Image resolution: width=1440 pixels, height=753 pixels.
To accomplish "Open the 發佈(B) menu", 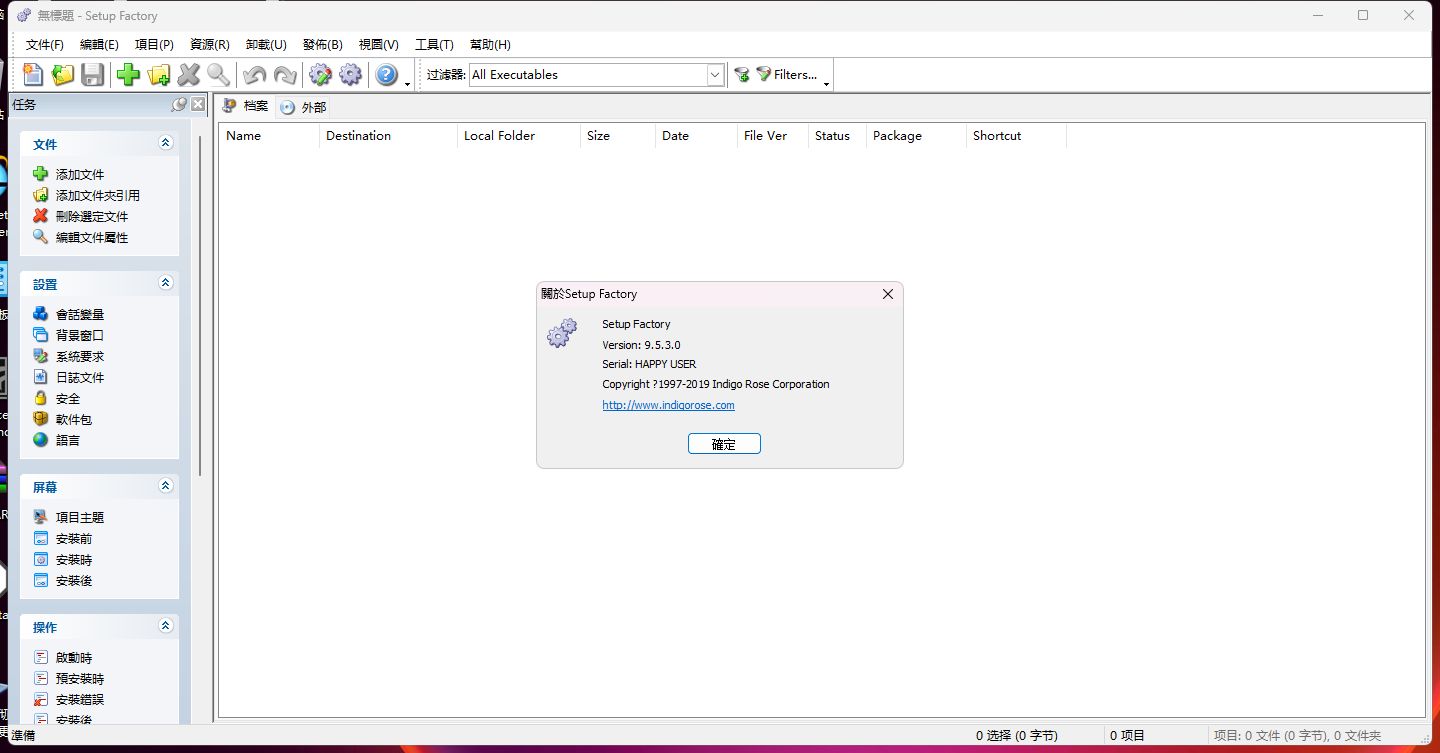I will pos(322,45).
